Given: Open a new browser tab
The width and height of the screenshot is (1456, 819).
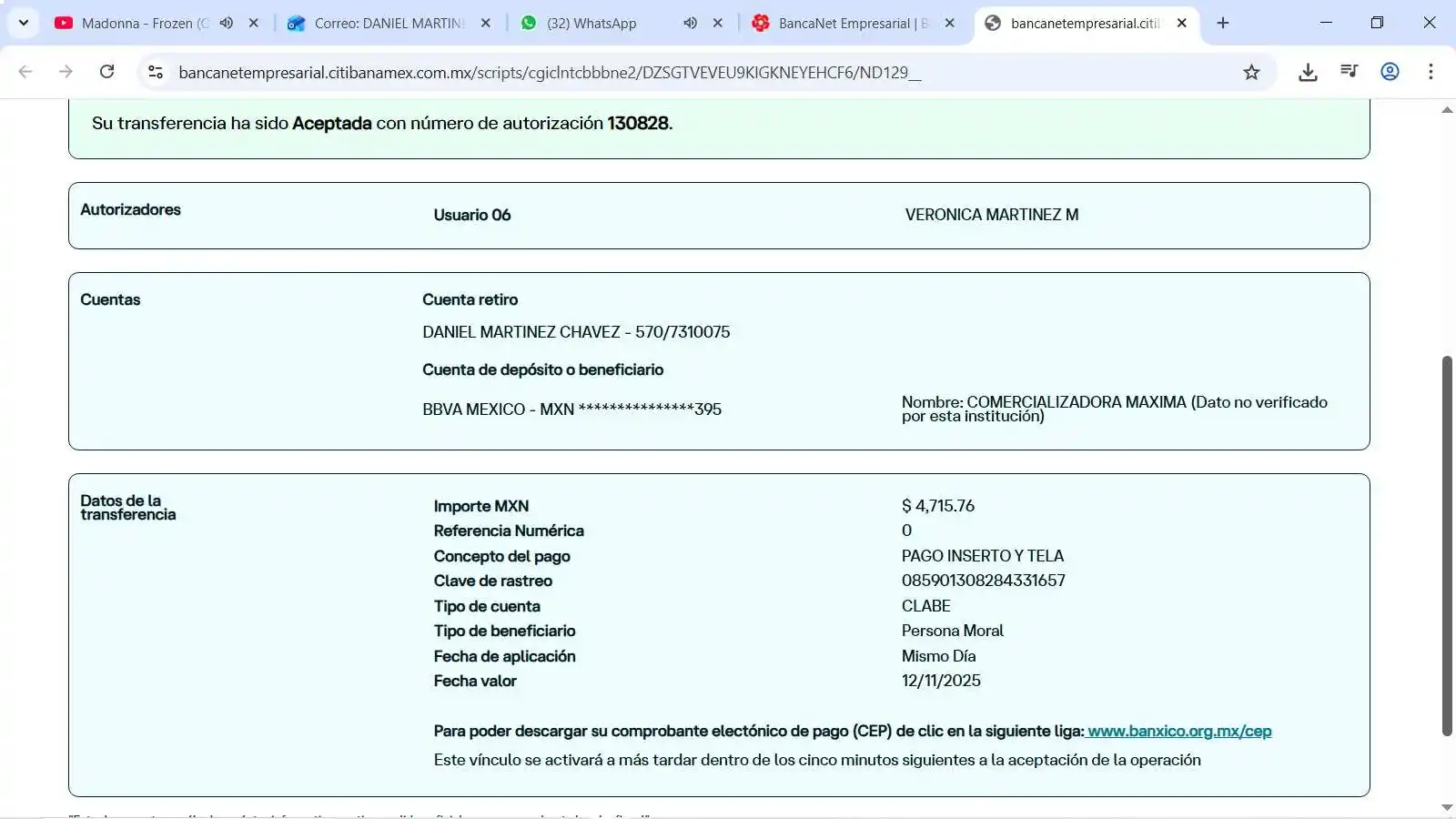Looking at the screenshot, I should click(x=1223, y=23).
